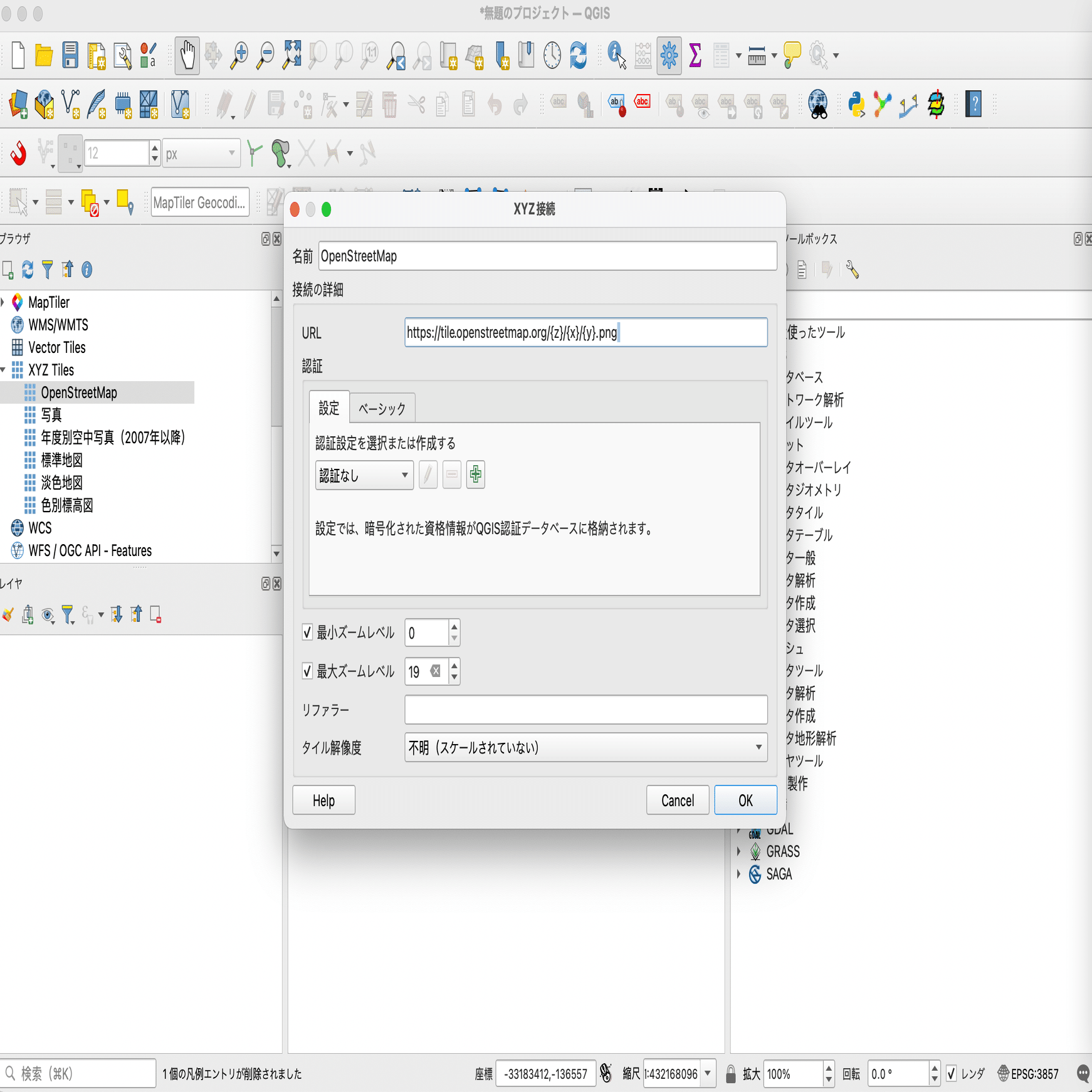Select OpenStreetMap in the browser tree
The image size is (1092, 1092).
coord(79,392)
